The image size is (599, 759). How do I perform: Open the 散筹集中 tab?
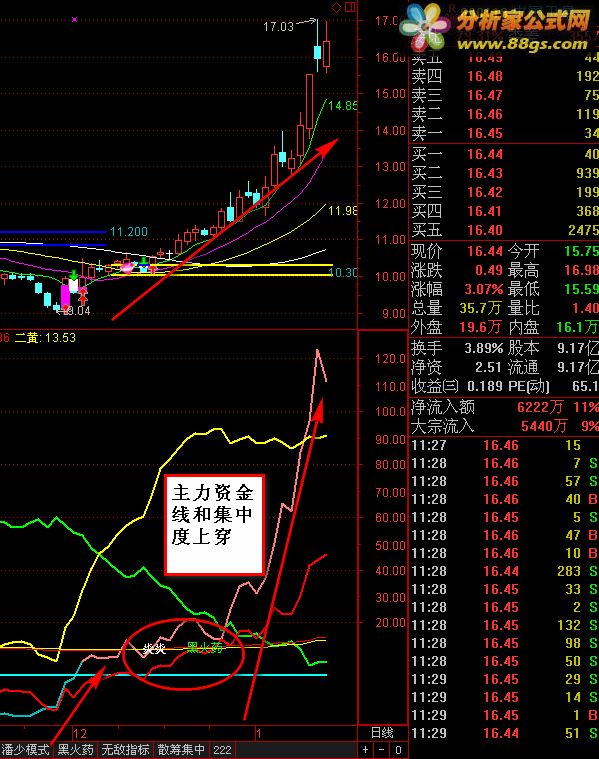click(181, 750)
